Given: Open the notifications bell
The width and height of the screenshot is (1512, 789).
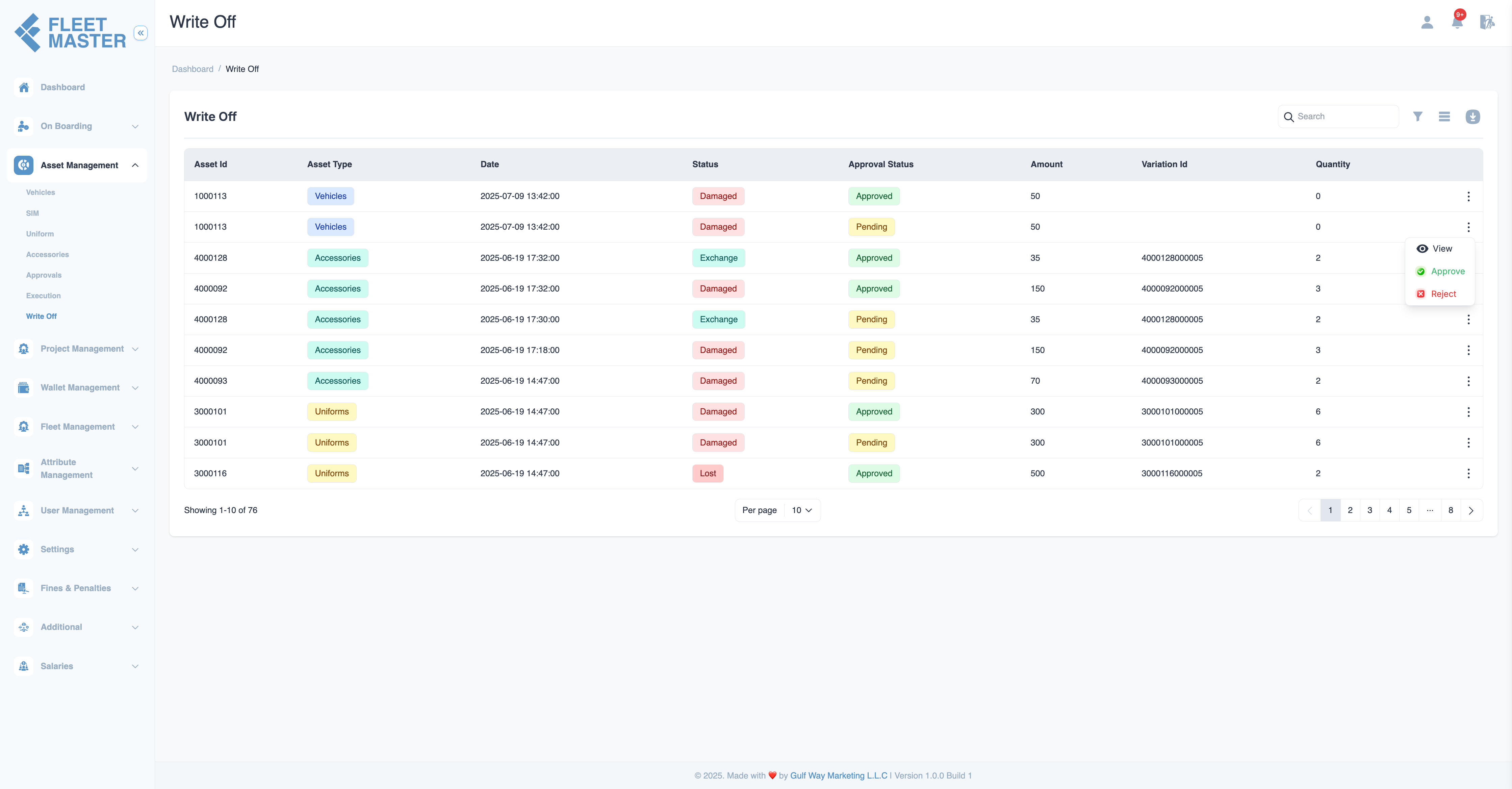Looking at the screenshot, I should [1457, 22].
